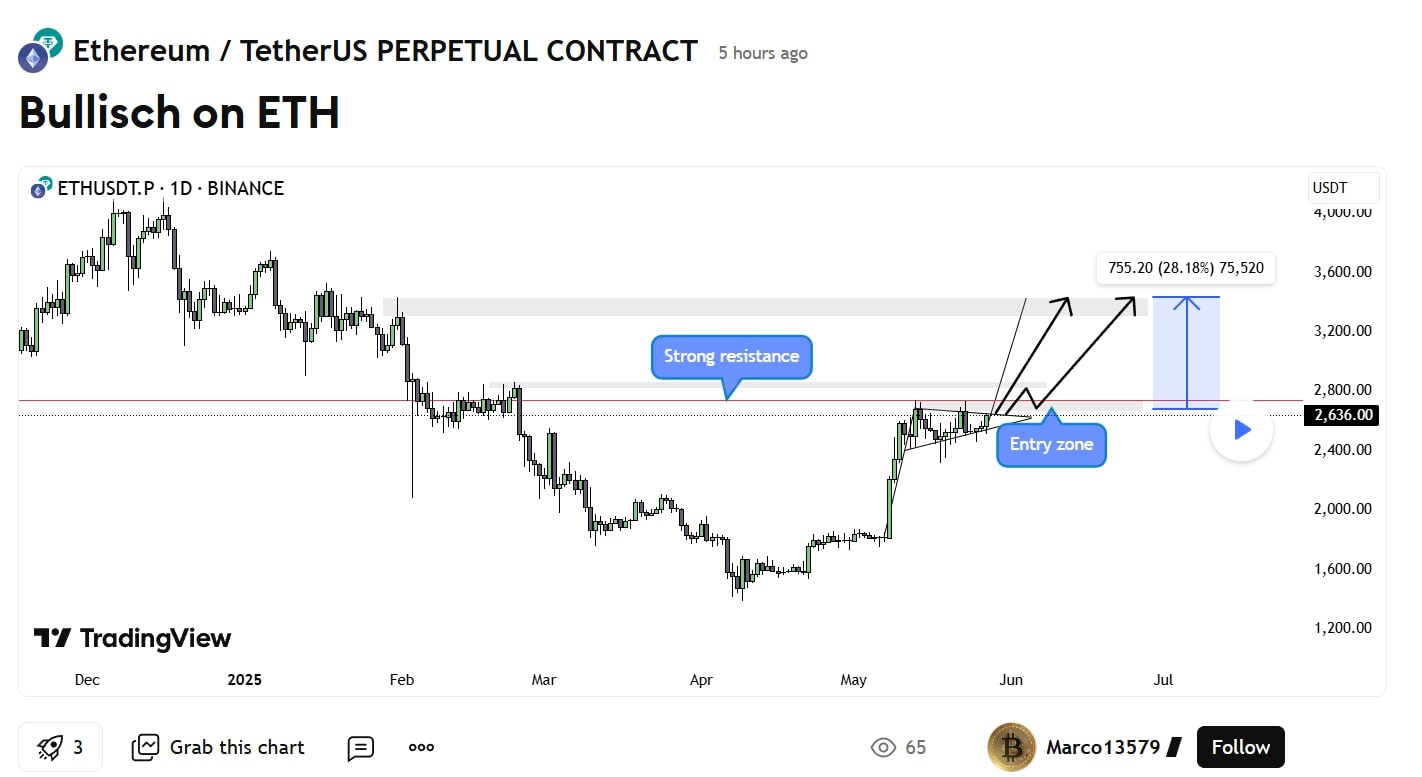
Task: Select the Entry zone callout label
Action: coord(1051,445)
